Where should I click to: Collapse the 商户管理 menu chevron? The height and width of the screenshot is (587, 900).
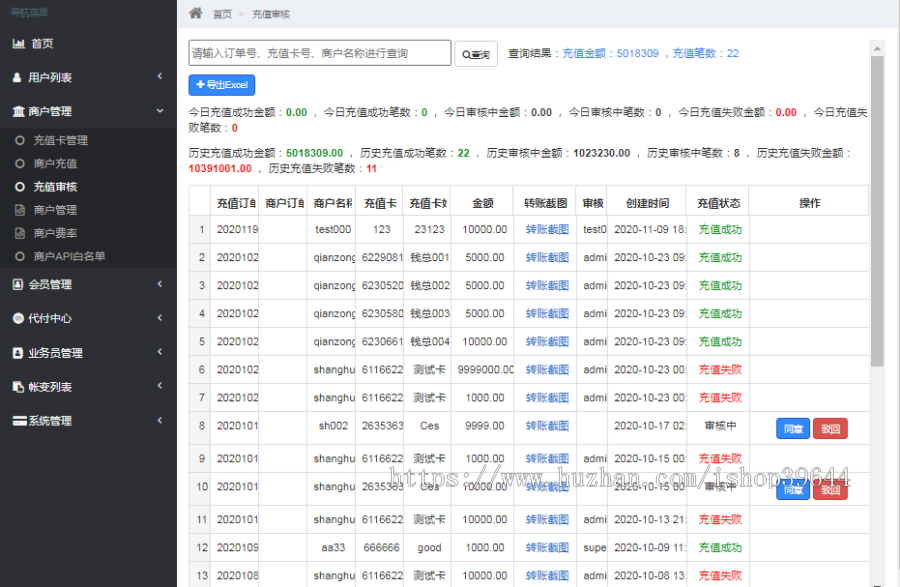[160, 110]
